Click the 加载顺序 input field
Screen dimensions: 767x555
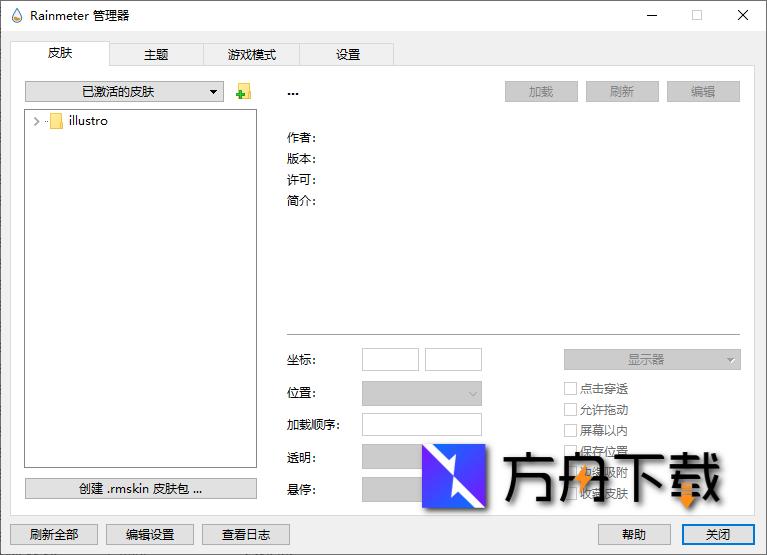pyautogui.click(x=422, y=424)
